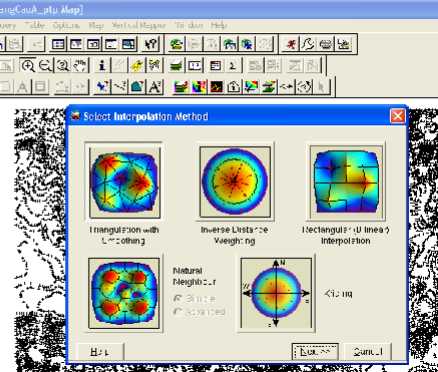
Task: Select the Text tool letter A icon
Action: click(22, 87)
